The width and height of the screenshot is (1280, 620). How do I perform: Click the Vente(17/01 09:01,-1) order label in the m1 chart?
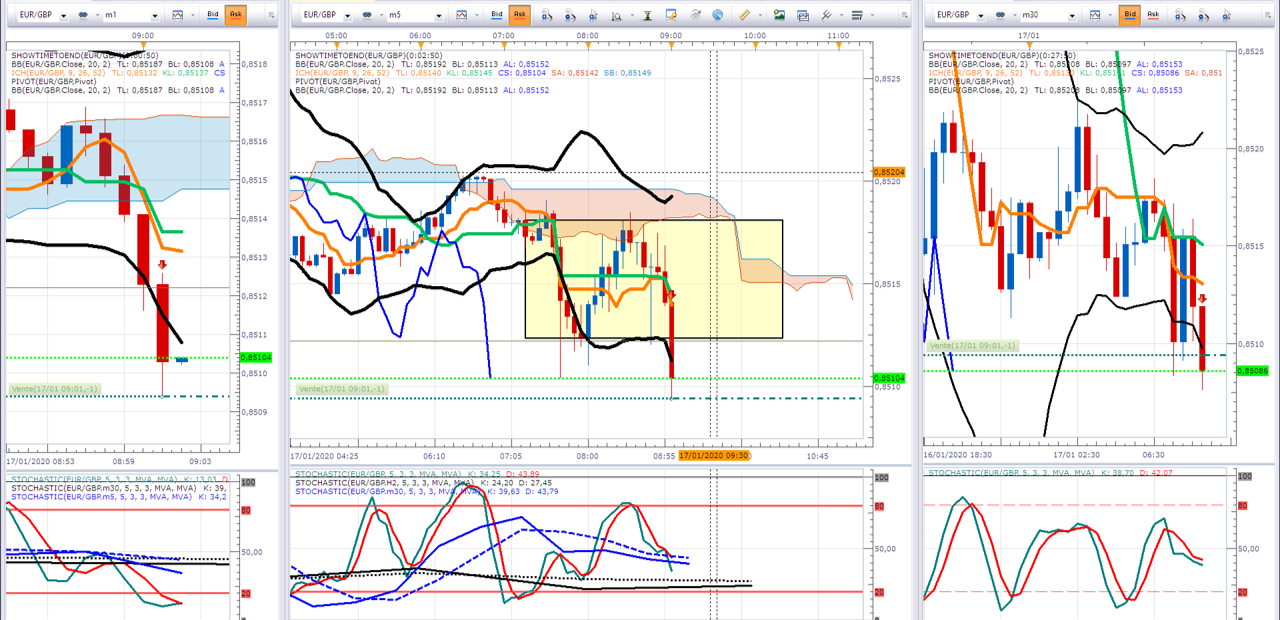pyautogui.click(x=57, y=388)
